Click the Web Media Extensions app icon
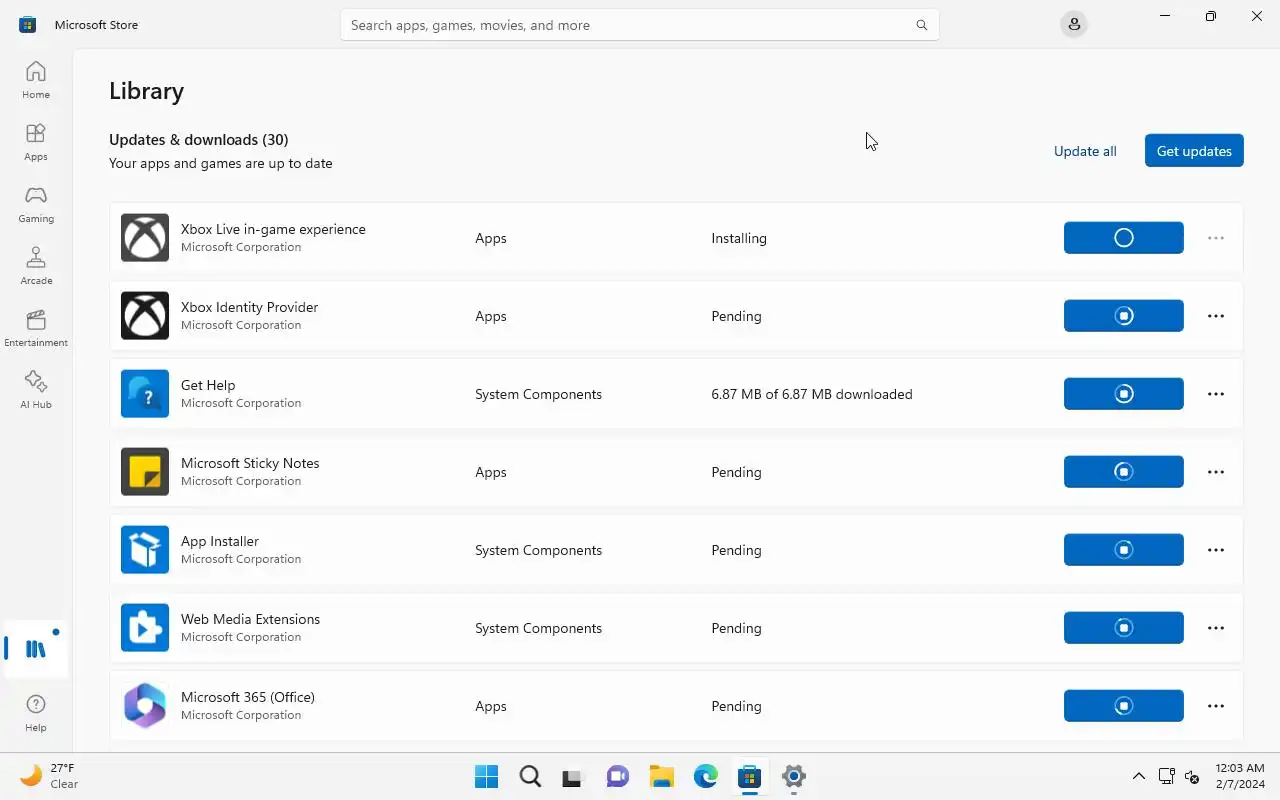The image size is (1280, 800). [x=145, y=628]
